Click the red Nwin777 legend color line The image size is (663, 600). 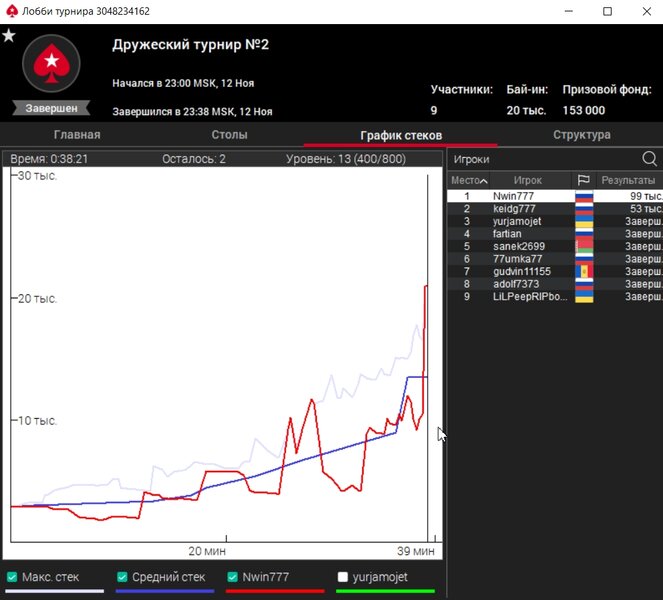coord(275,591)
